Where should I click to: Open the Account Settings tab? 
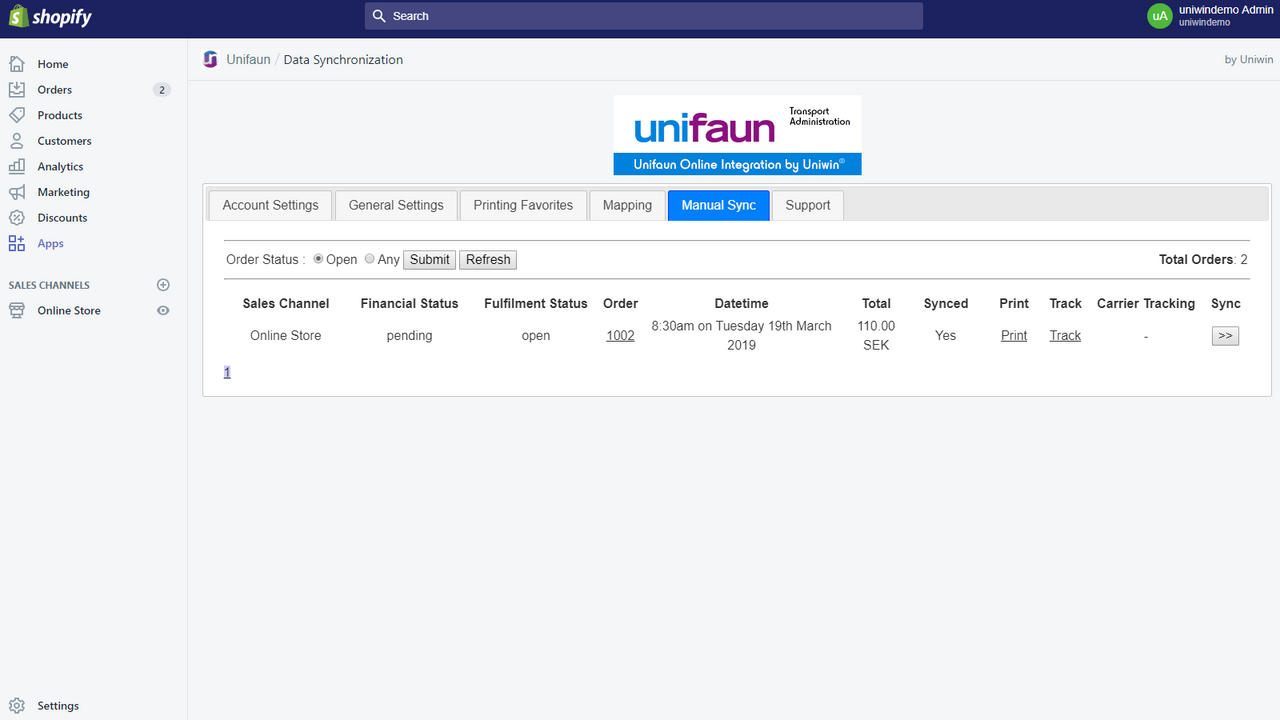[270, 205]
